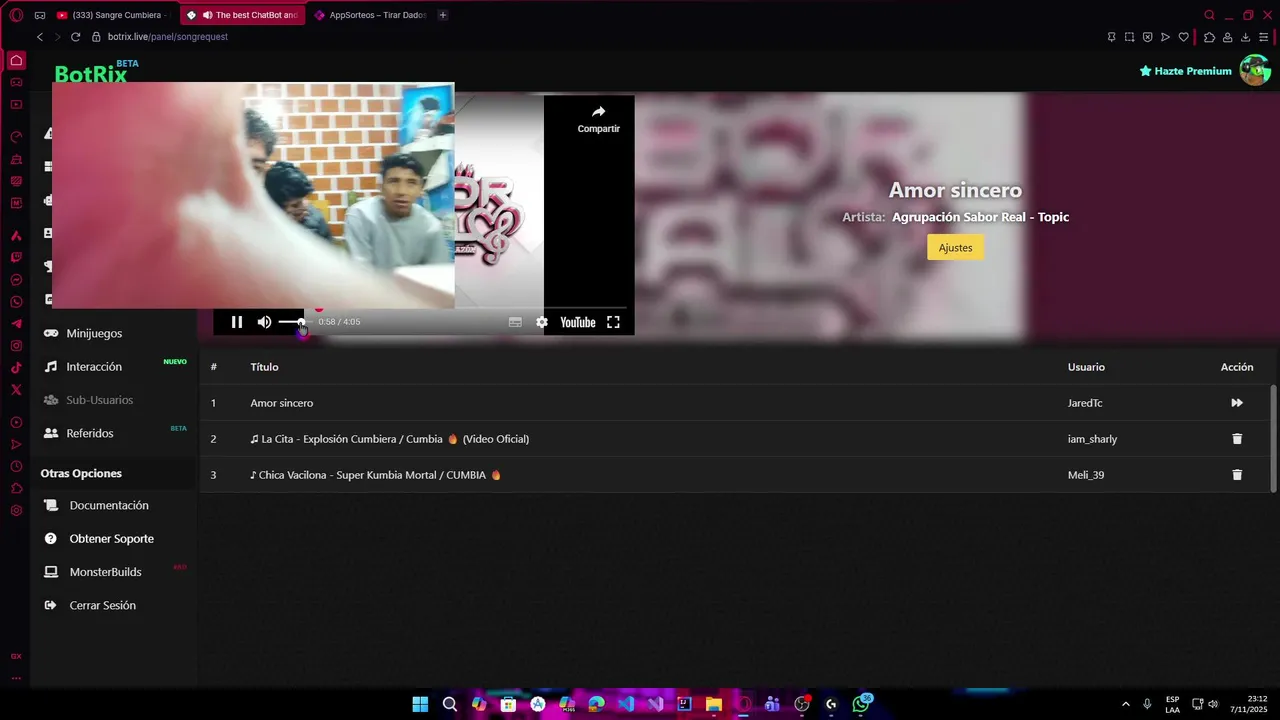Click the song queue scrollbar
1280x720 pixels.
tap(1273, 438)
